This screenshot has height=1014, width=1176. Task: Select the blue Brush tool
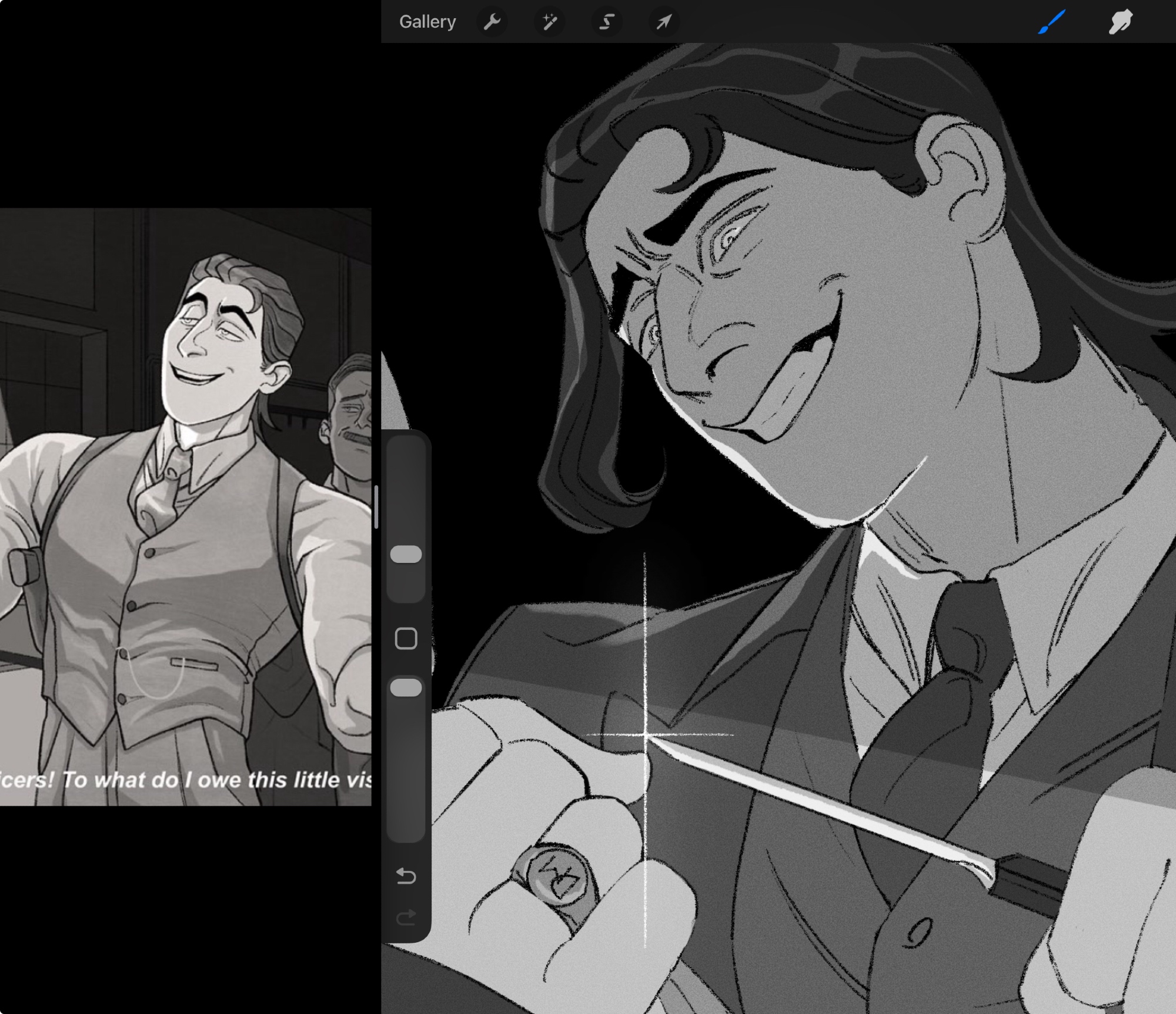(1051, 22)
